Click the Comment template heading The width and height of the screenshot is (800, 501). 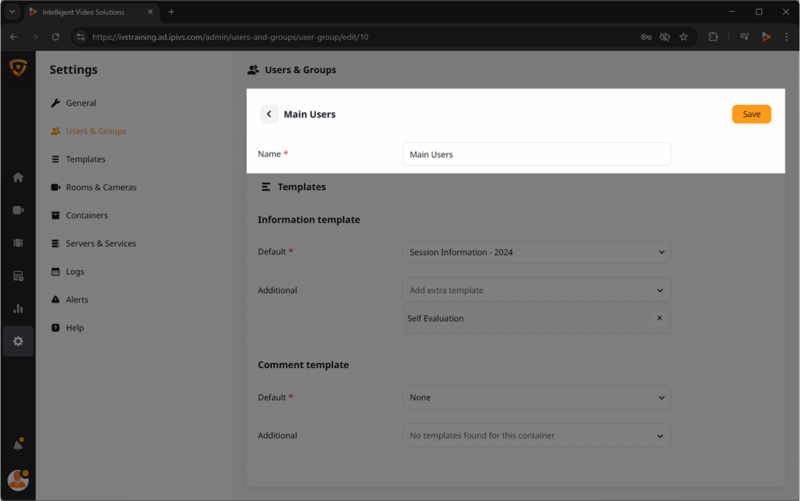pyautogui.click(x=303, y=364)
